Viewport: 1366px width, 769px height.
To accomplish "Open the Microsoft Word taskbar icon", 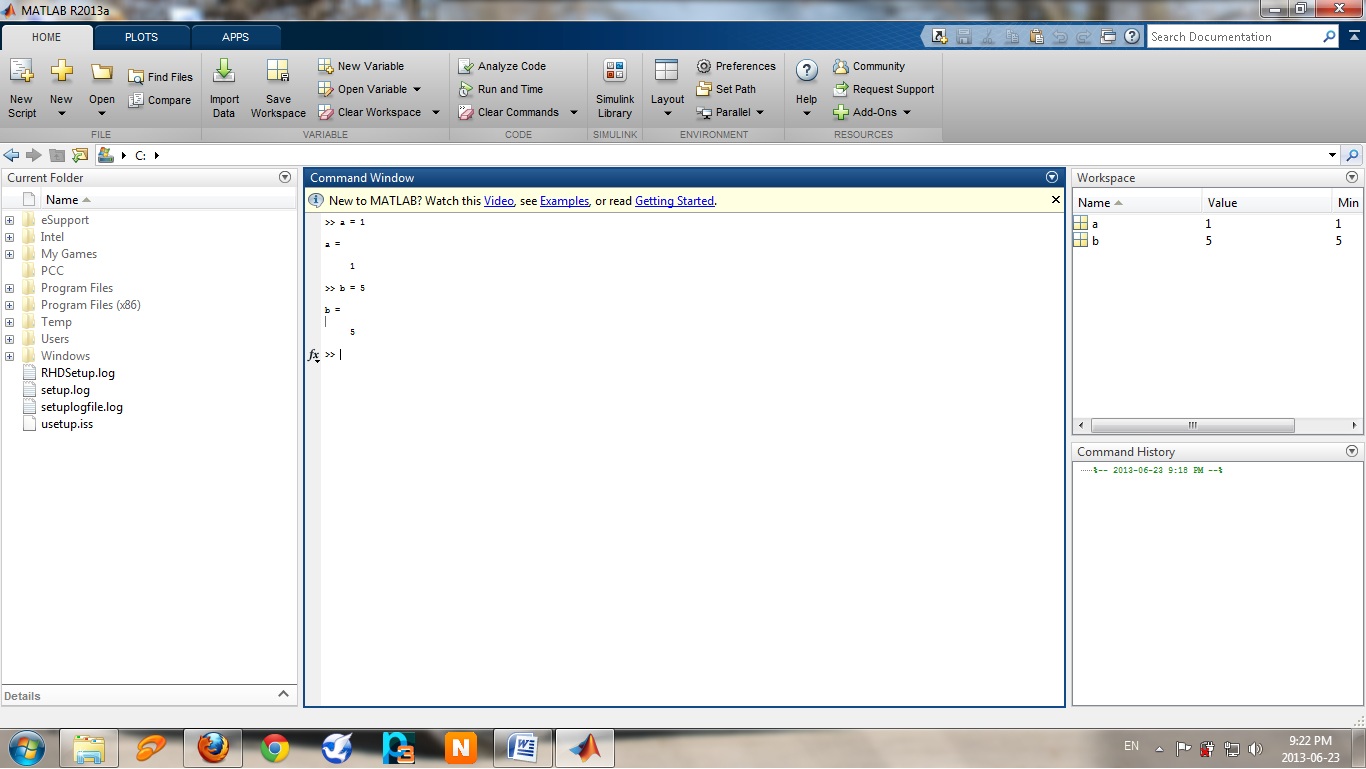I will (x=523, y=747).
